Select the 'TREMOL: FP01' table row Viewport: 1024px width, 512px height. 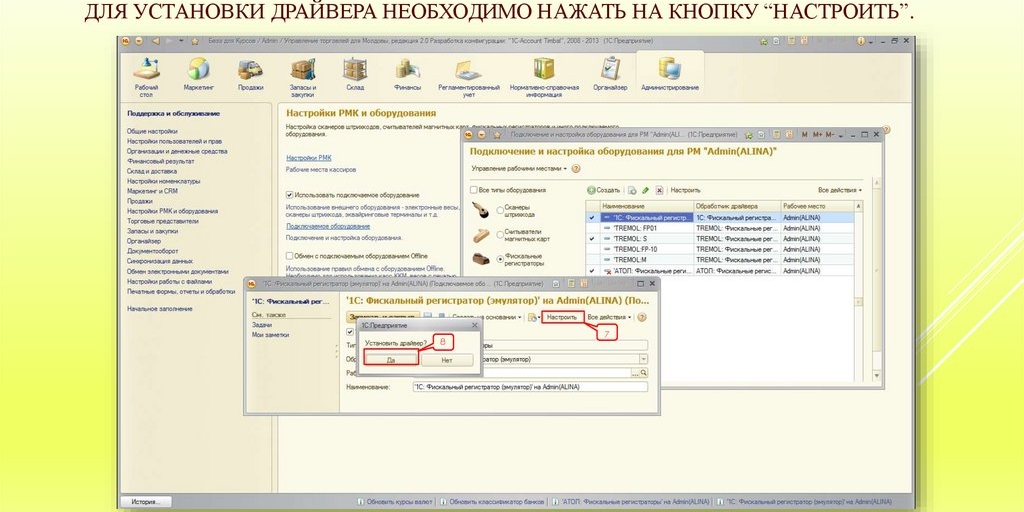coord(639,228)
